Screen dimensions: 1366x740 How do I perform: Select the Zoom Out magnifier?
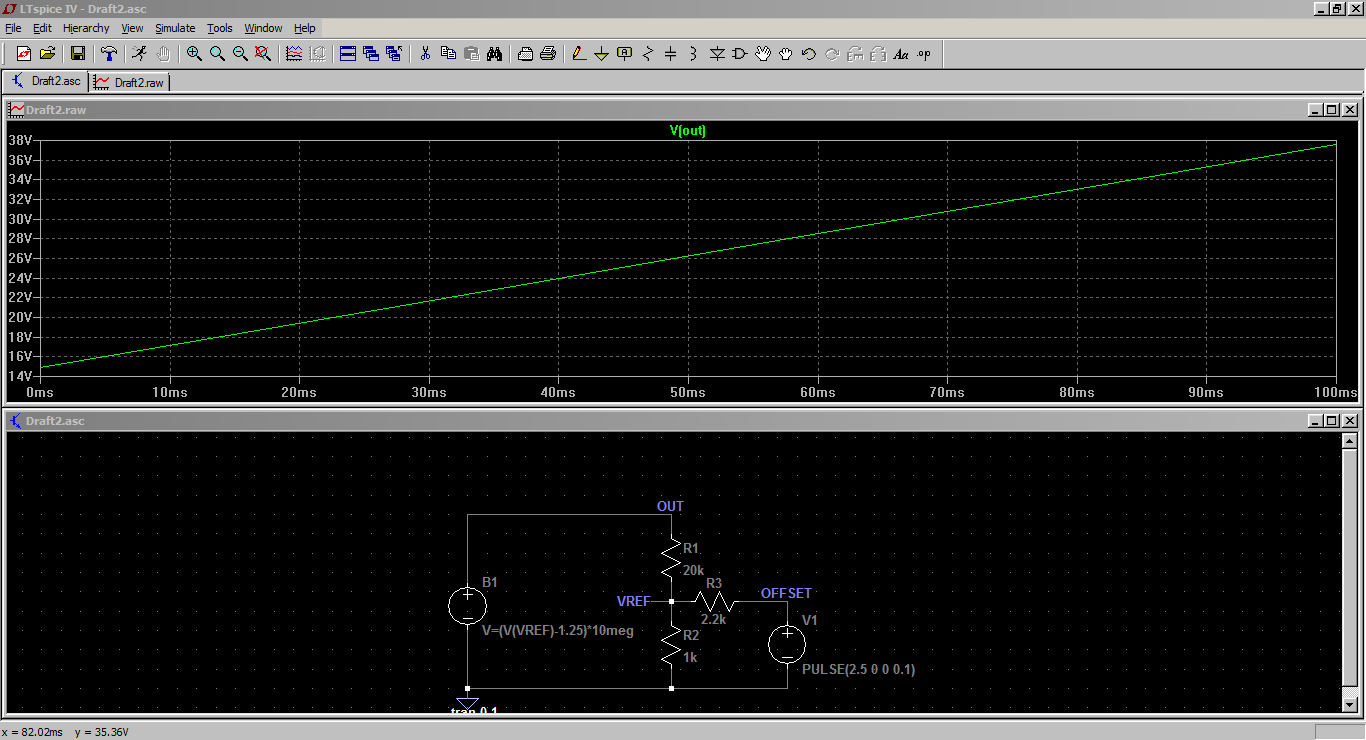[x=240, y=54]
